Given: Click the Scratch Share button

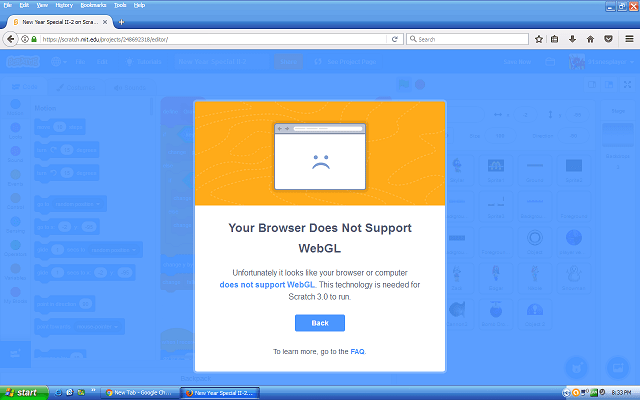Looking at the screenshot, I should pyautogui.click(x=288, y=62).
